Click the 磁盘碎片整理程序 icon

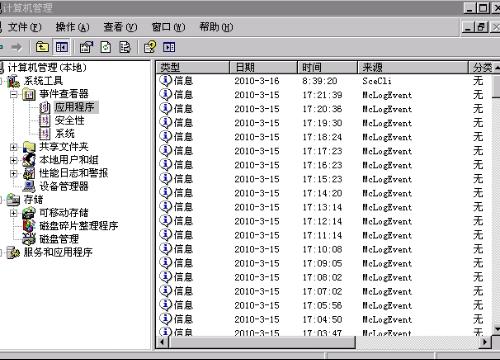pos(29,226)
